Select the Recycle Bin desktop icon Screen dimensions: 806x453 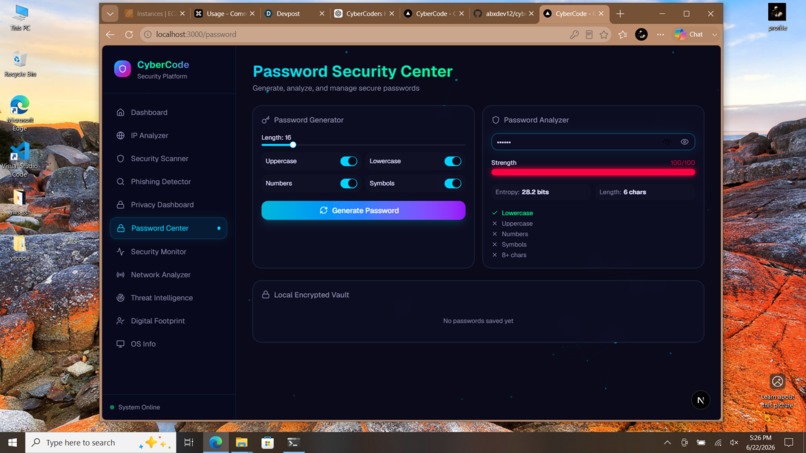20,64
